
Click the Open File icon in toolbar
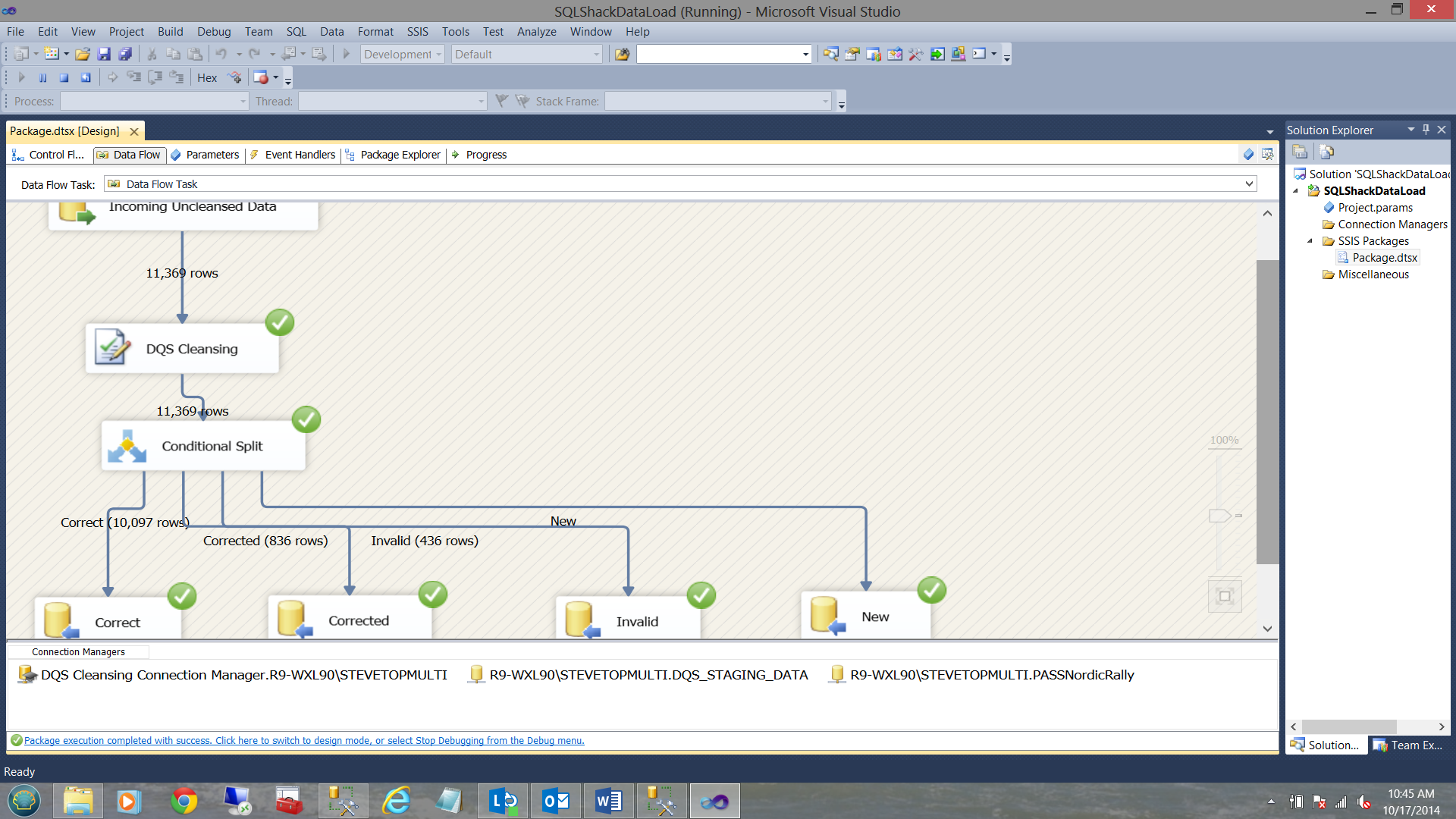[x=83, y=55]
